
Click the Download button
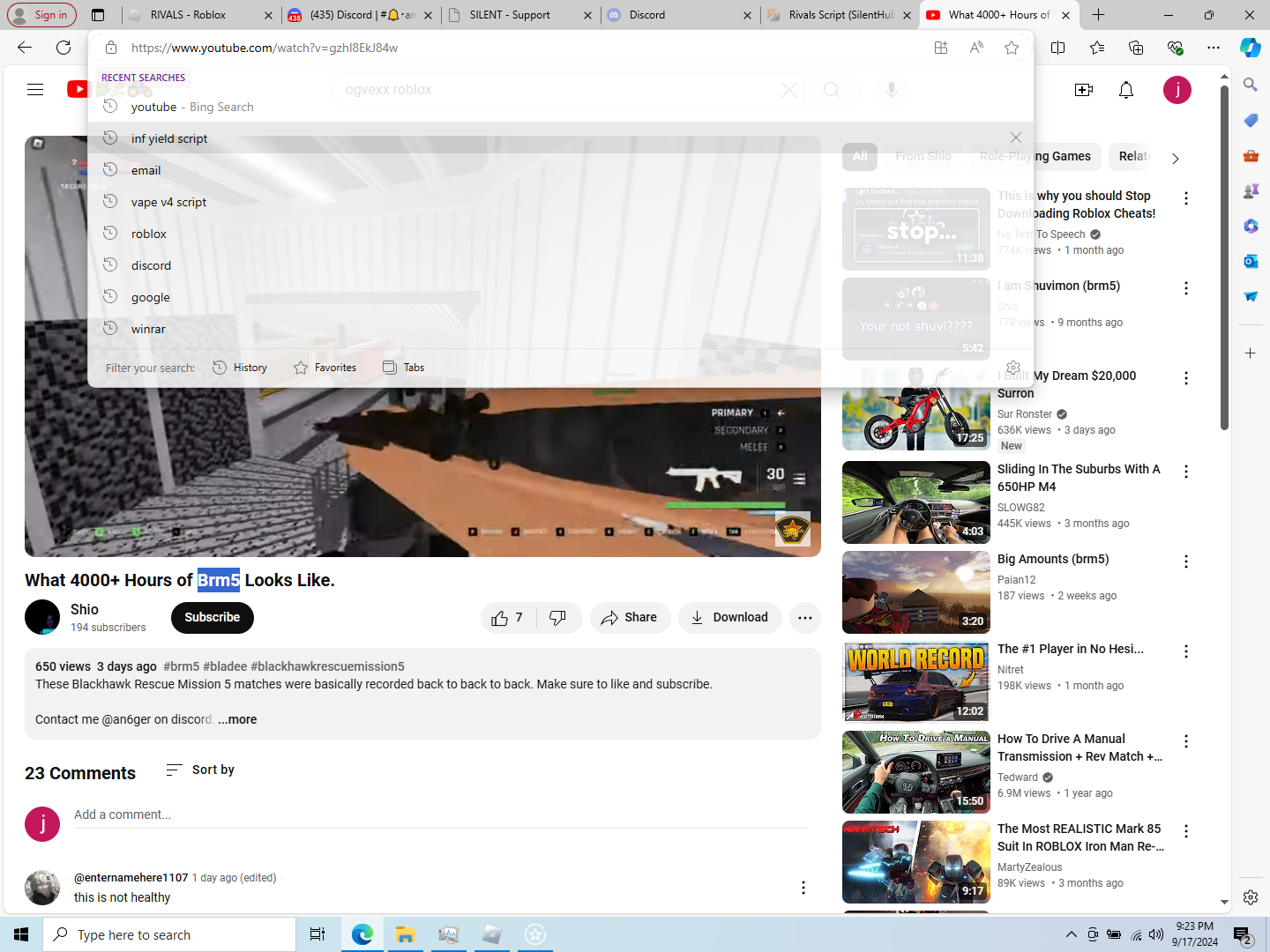(730, 618)
